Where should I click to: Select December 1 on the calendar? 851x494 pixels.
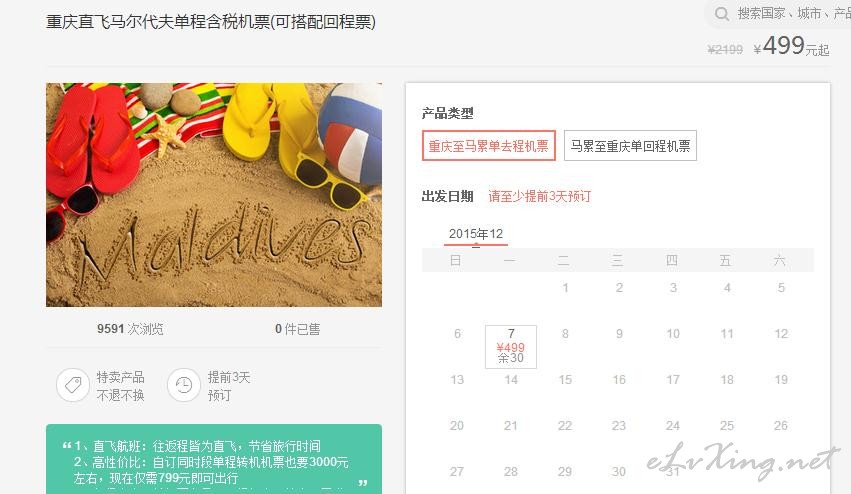coord(565,288)
